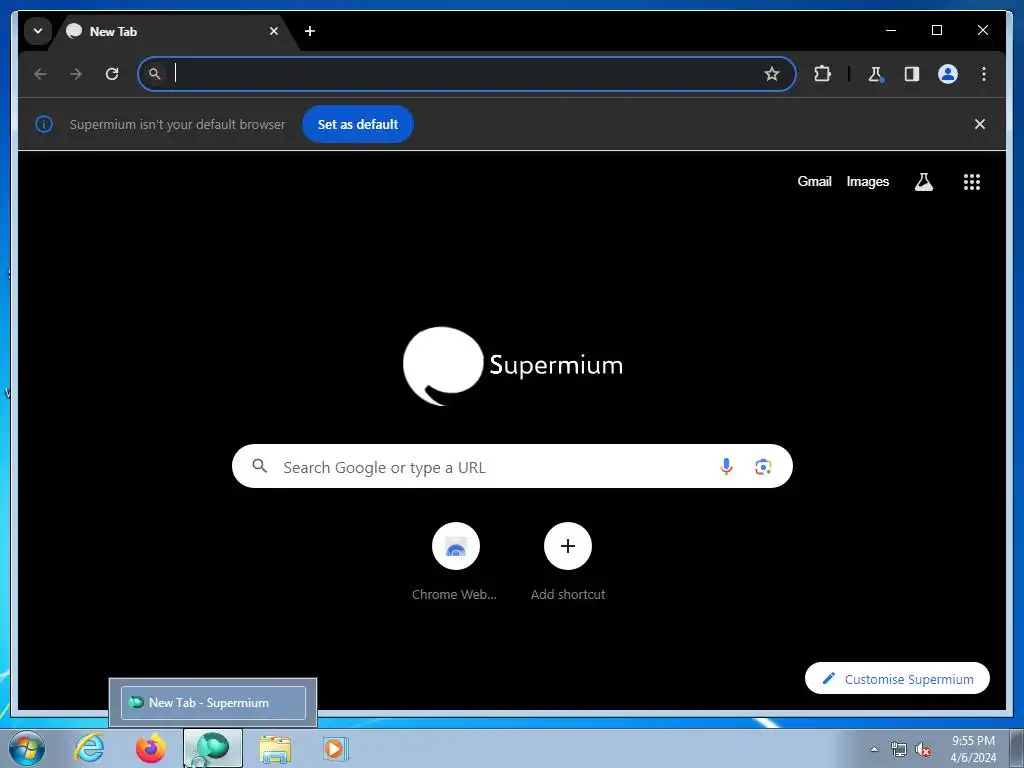The width and height of the screenshot is (1024, 768).
Task: Show hidden system tray icons
Action: [x=874, y=749]
